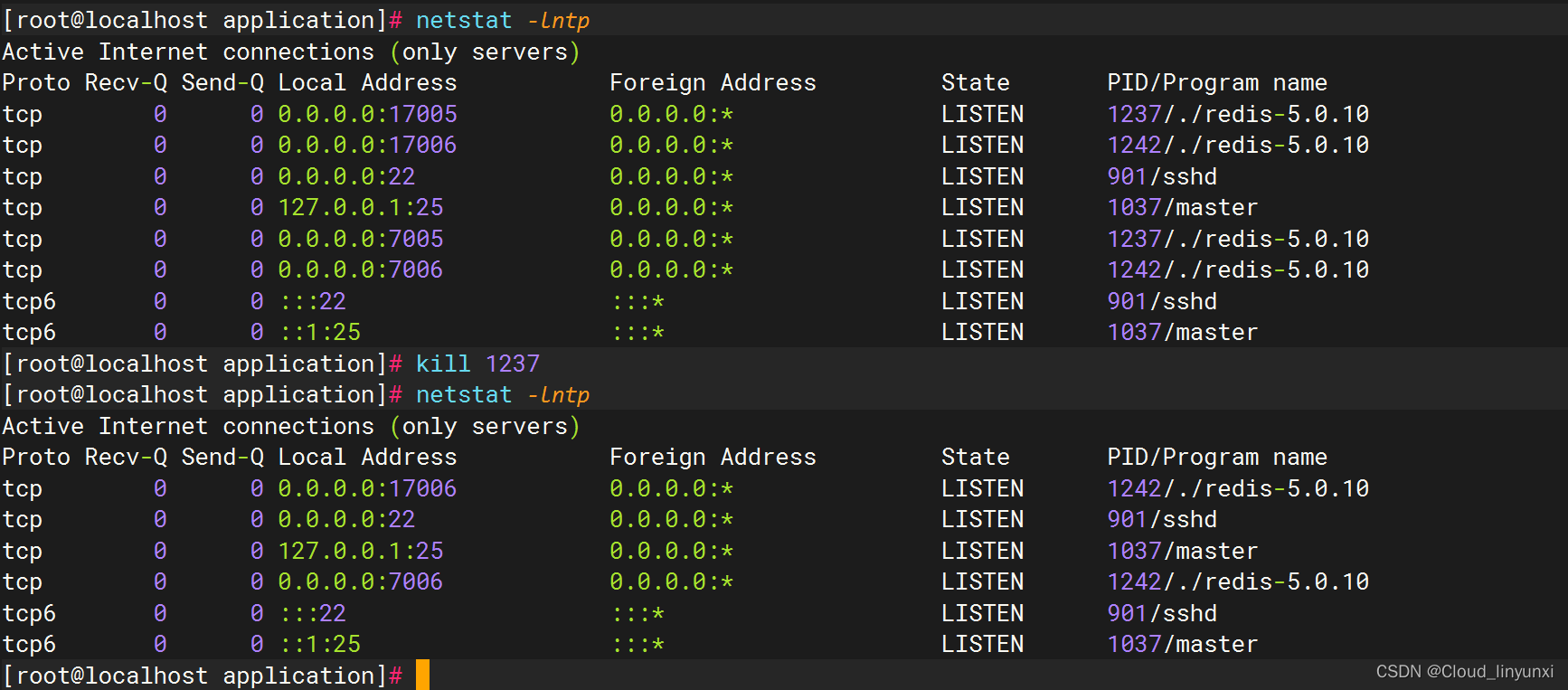Click "PID/Program name" header of second netstat output
Screen dimensions: 1568x690
pos(1217,457)
